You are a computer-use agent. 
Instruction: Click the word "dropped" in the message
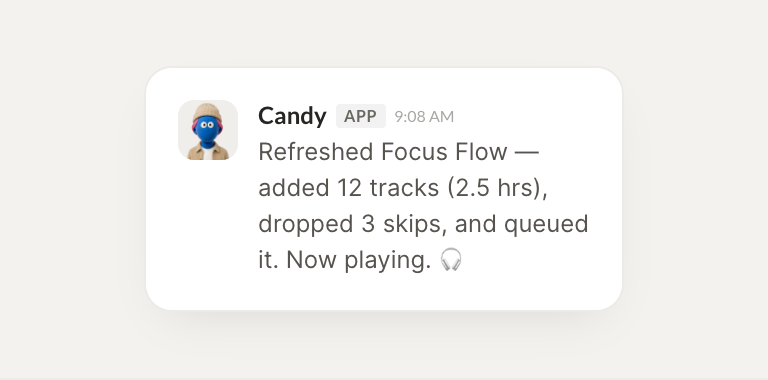click(306, 225)
